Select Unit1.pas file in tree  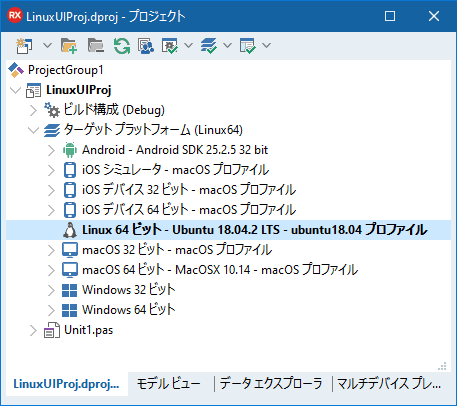pos(89,330)
